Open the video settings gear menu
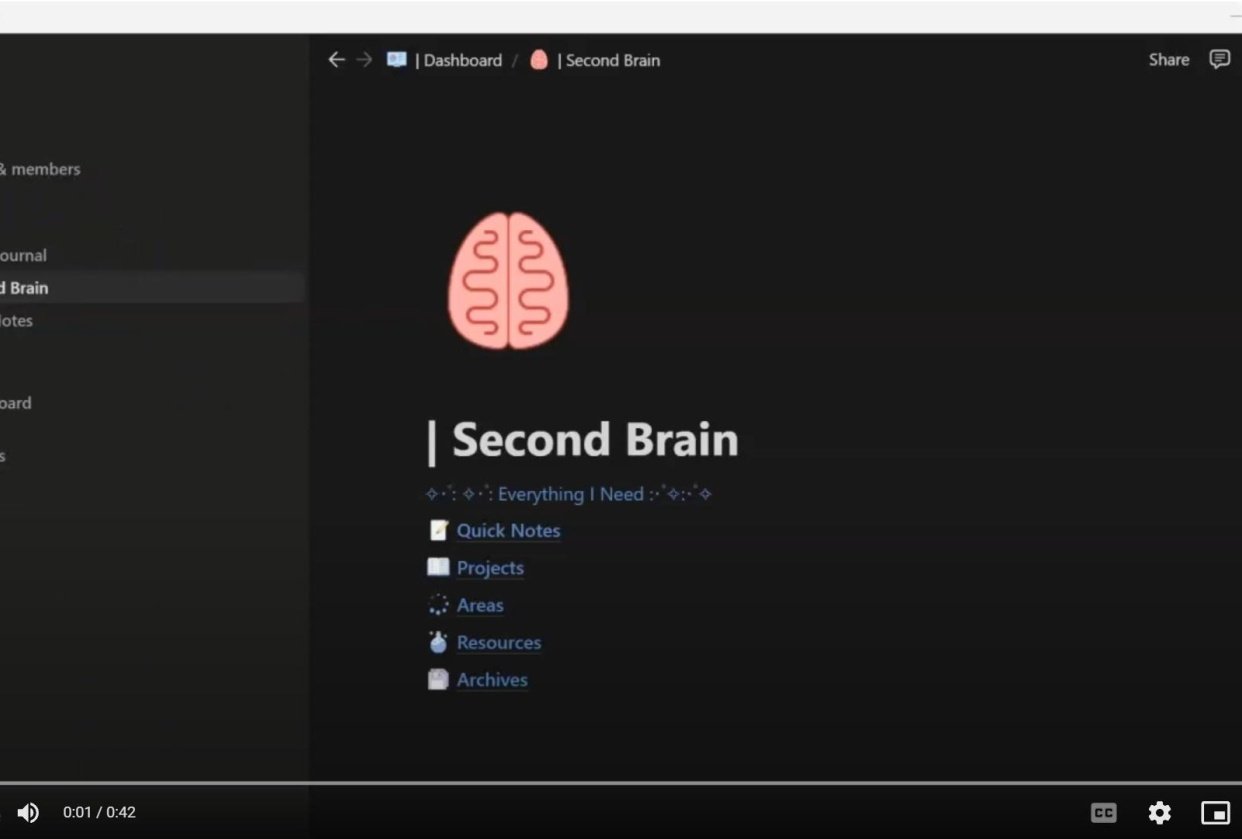1242x839 pixels. tap(1159, 813)
